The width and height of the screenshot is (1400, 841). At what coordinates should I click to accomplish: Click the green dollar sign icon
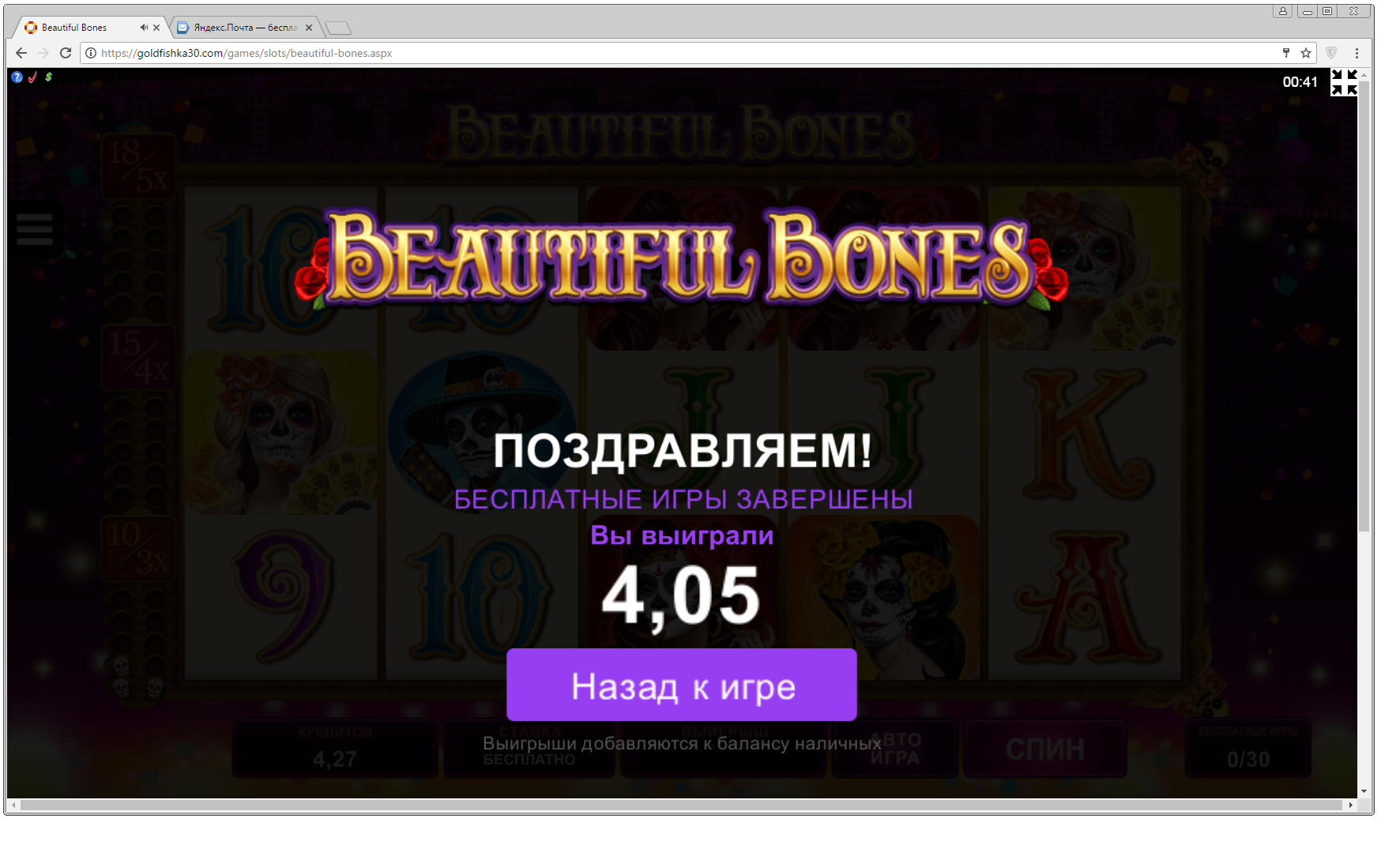click(48, 77)
